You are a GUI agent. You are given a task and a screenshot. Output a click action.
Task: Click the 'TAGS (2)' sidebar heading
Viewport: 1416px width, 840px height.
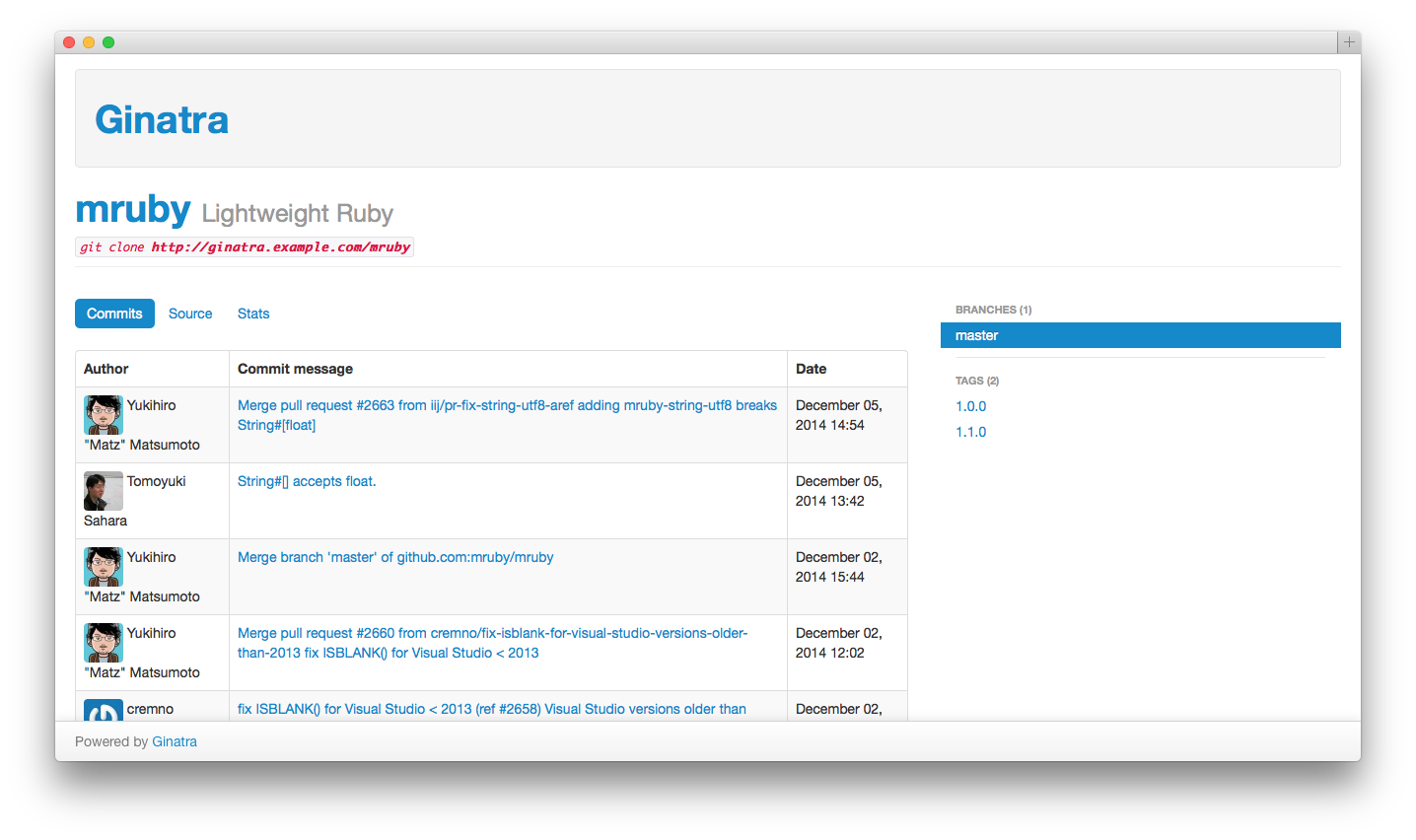(977, 381)
